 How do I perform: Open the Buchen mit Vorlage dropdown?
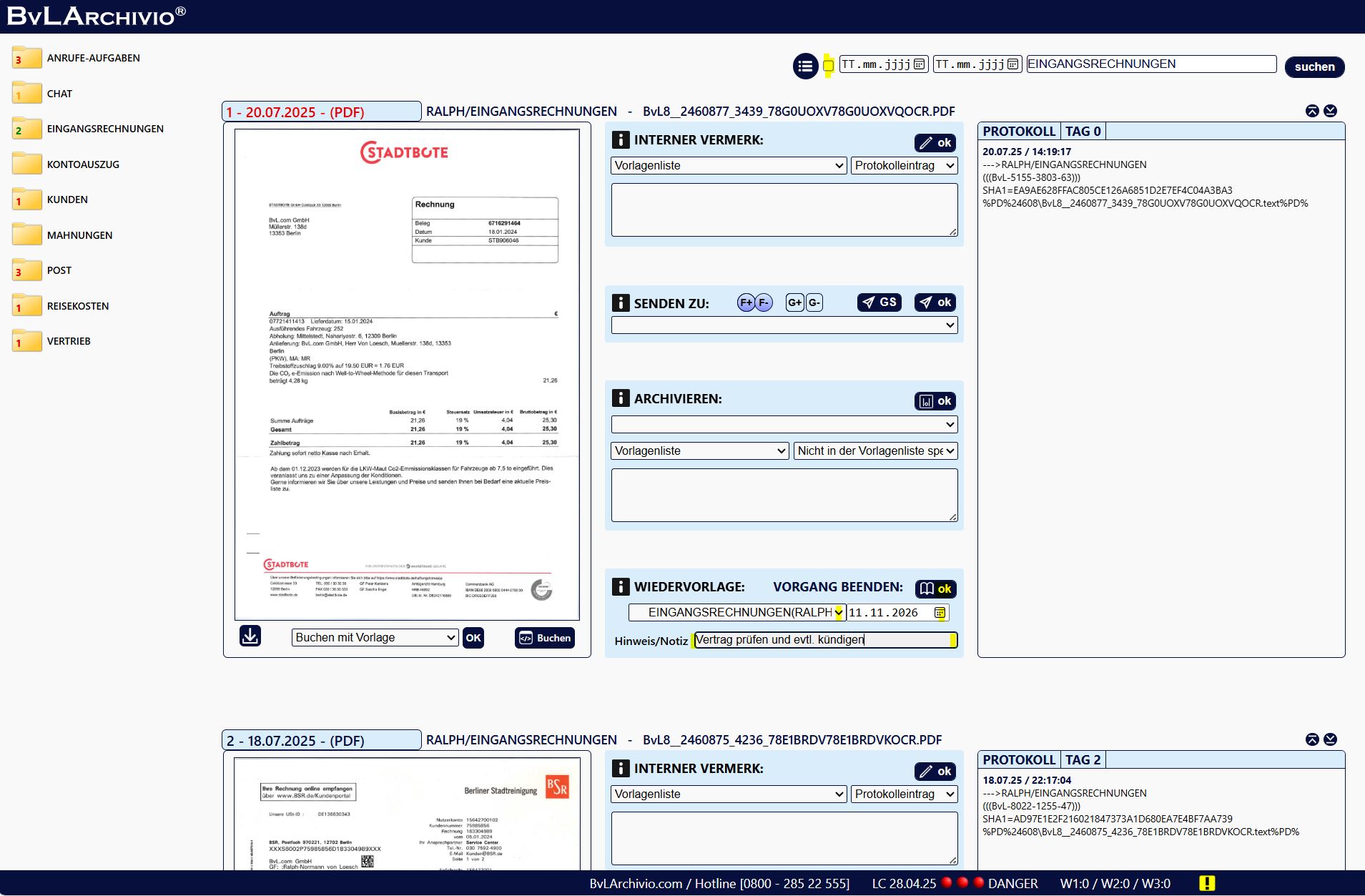[x=375, y=637]
